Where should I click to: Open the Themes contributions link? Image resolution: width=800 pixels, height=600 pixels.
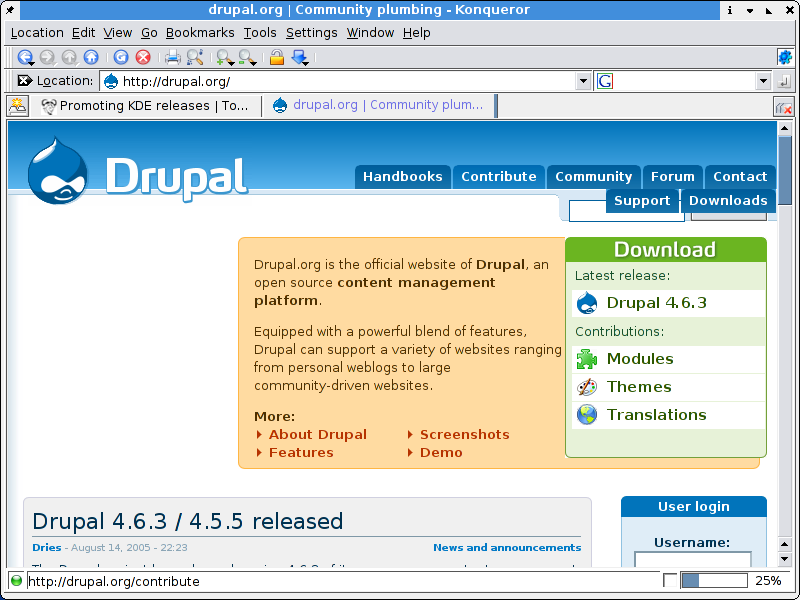pyautogui.click(x=639, y=387)
